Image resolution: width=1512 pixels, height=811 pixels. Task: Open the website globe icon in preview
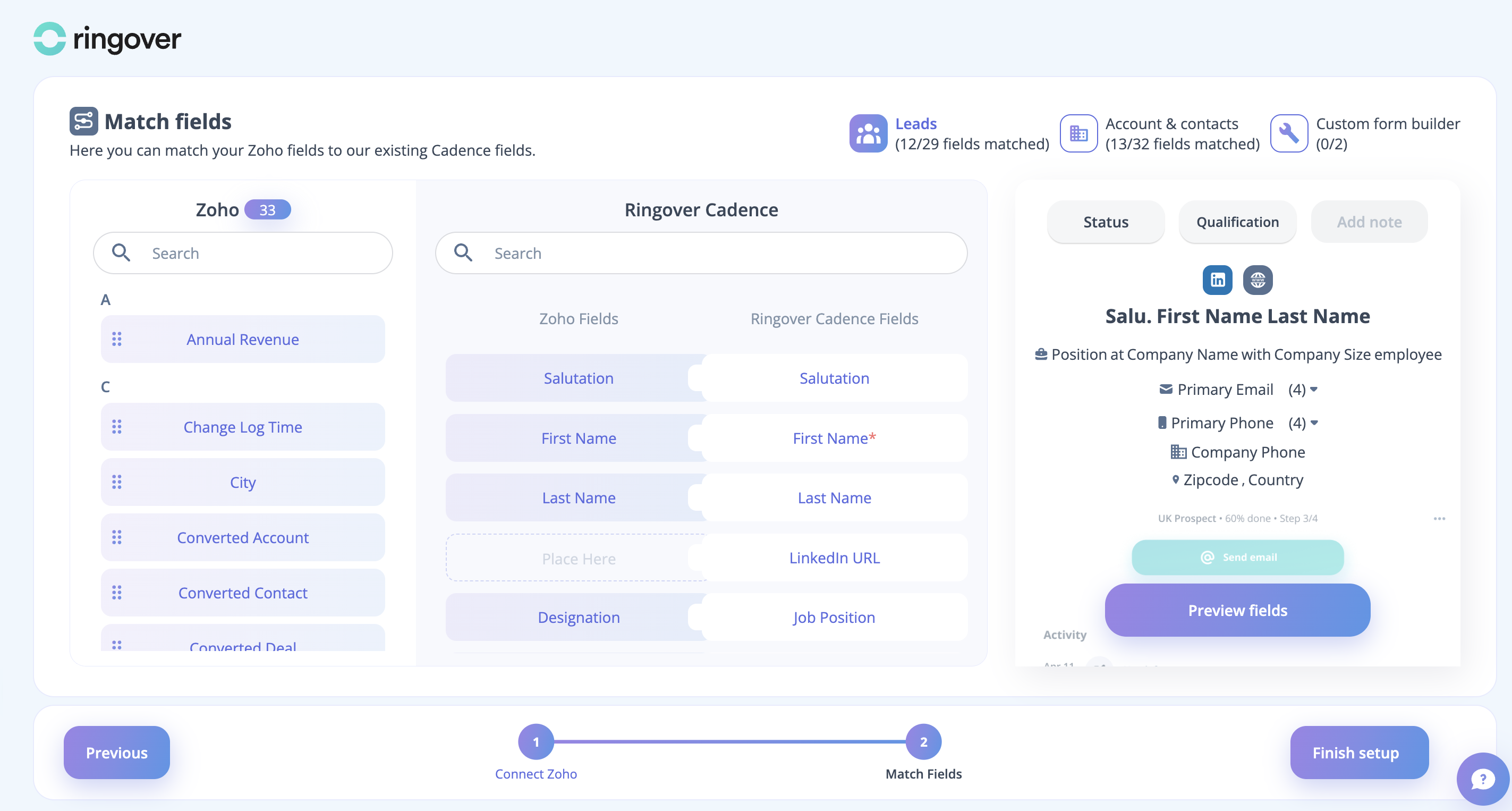point(1258,280)
